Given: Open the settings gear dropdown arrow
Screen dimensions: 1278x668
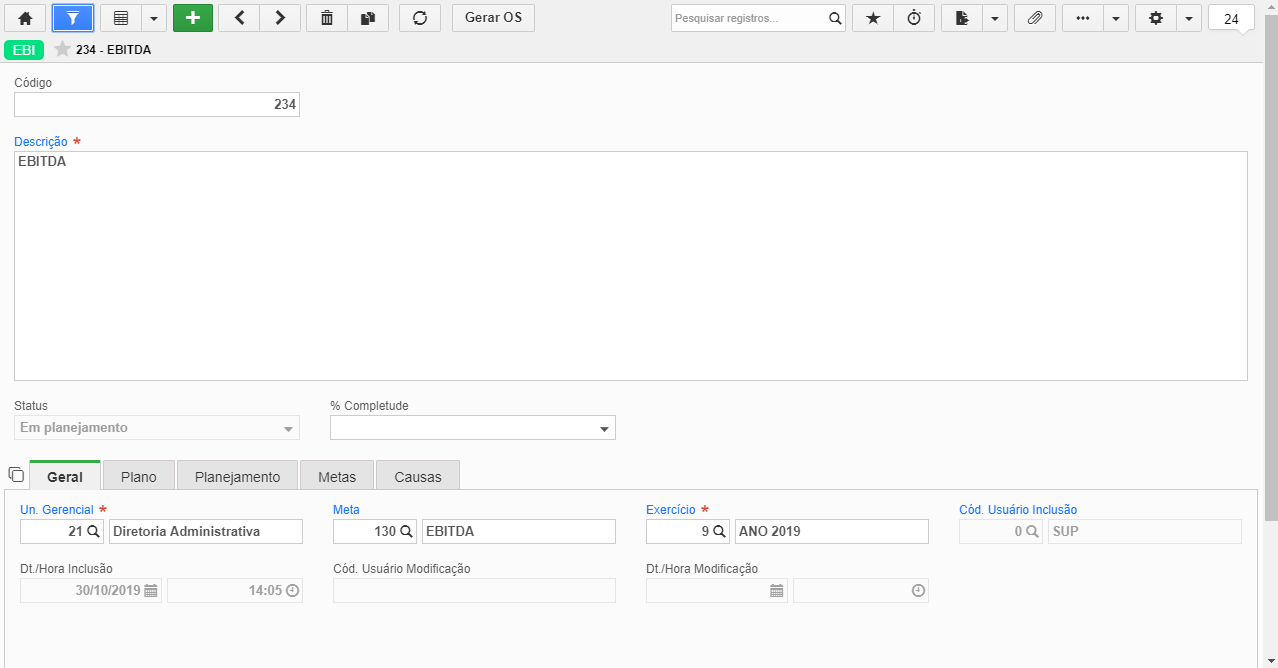Looking at the screenshot, I should (1188, 18).
